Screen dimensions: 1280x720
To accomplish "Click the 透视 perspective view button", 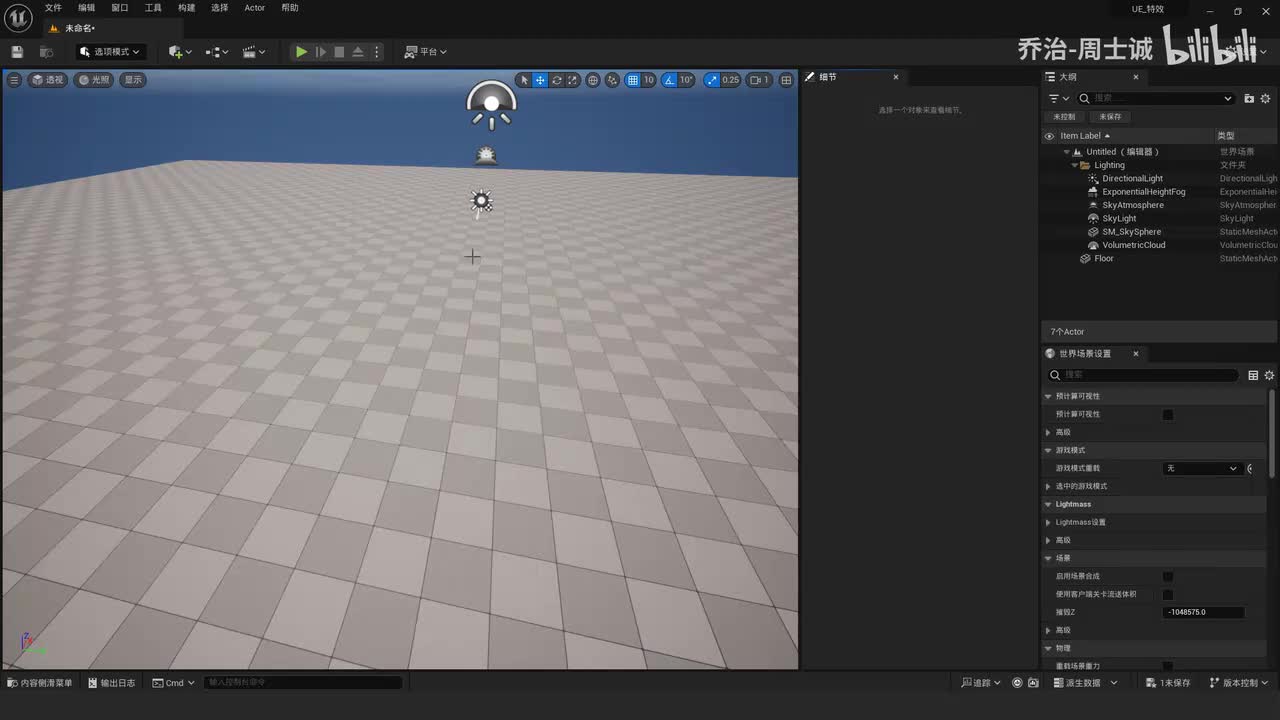I will pyautogui.click(x=47, y=80).
